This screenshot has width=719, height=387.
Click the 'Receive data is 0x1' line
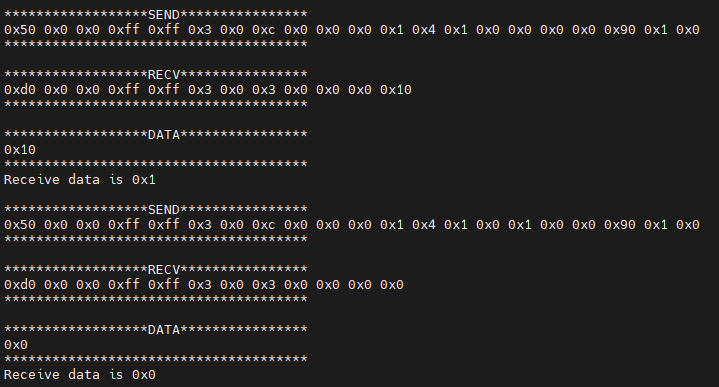pyautogui.click(x=80, y=180)
